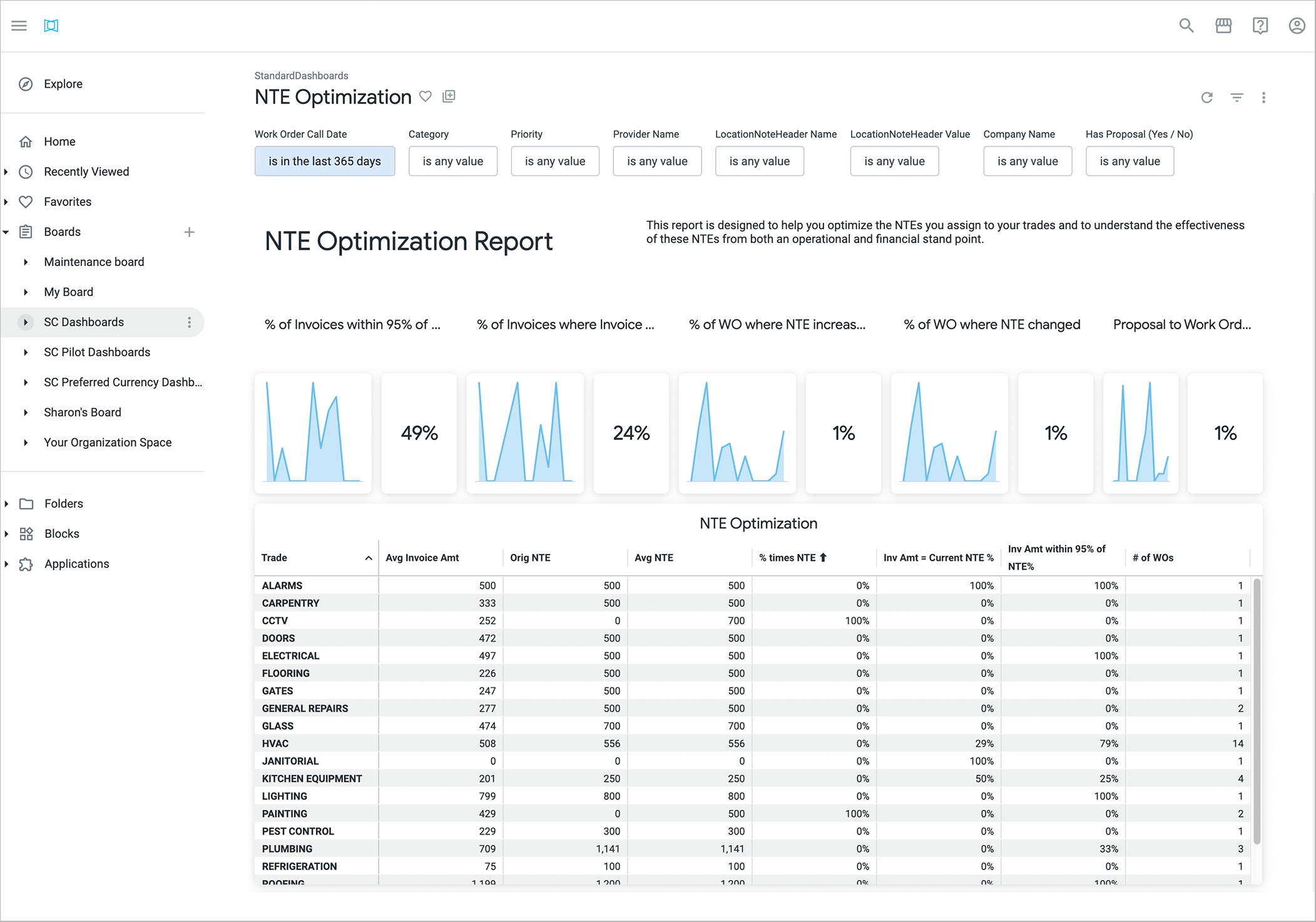Screen dimensions: 1316x922
Task: Favorite the dashboard with the heart icon
Action: coord(426,96)
